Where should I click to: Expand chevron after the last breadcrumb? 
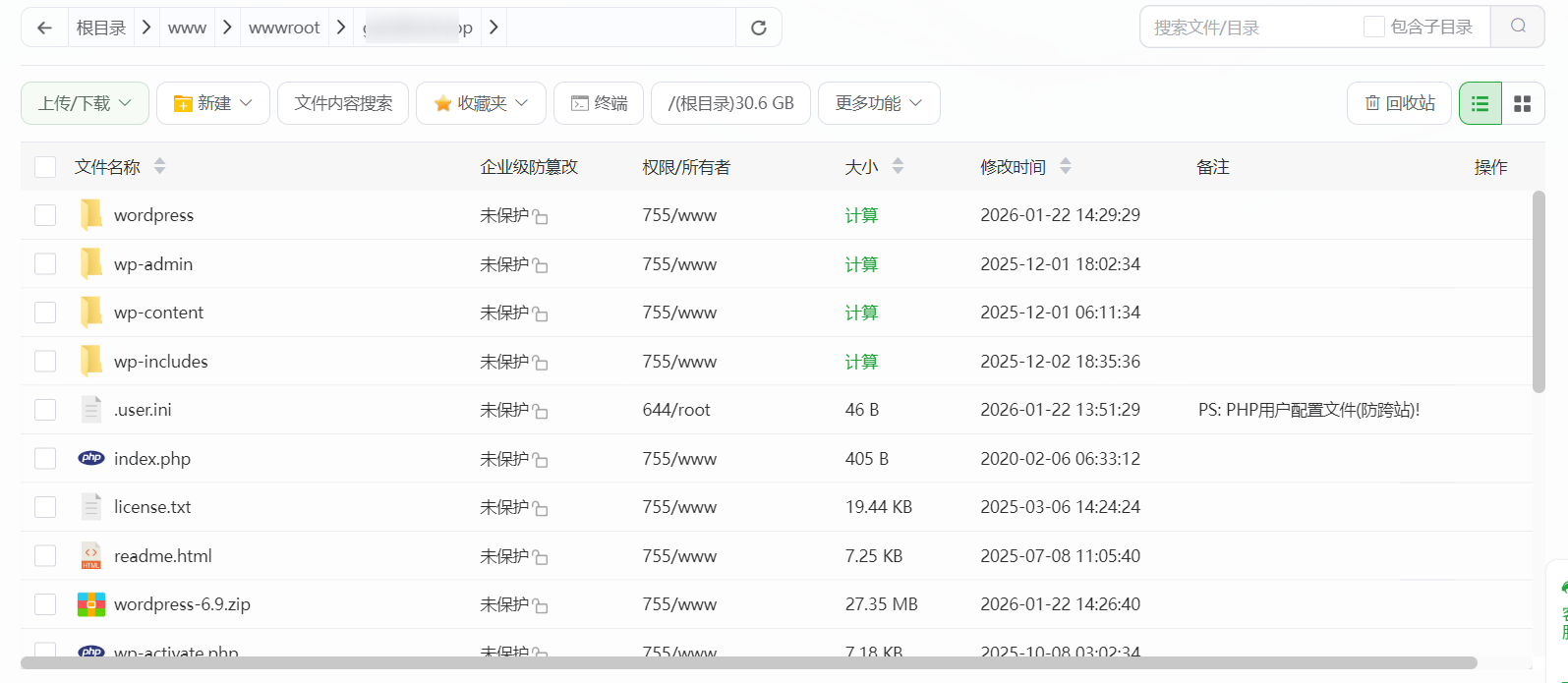[494, 28]
